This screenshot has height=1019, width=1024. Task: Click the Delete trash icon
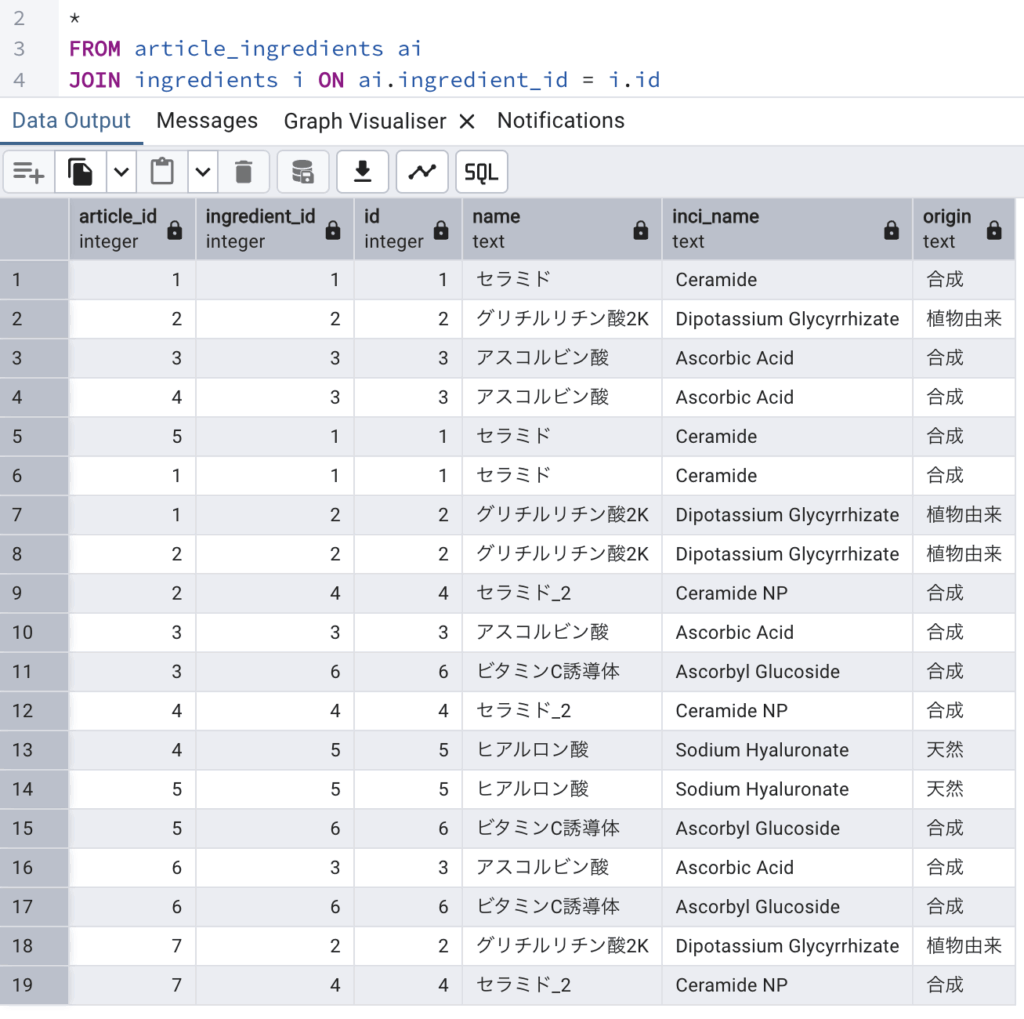(x=244, y=172)
